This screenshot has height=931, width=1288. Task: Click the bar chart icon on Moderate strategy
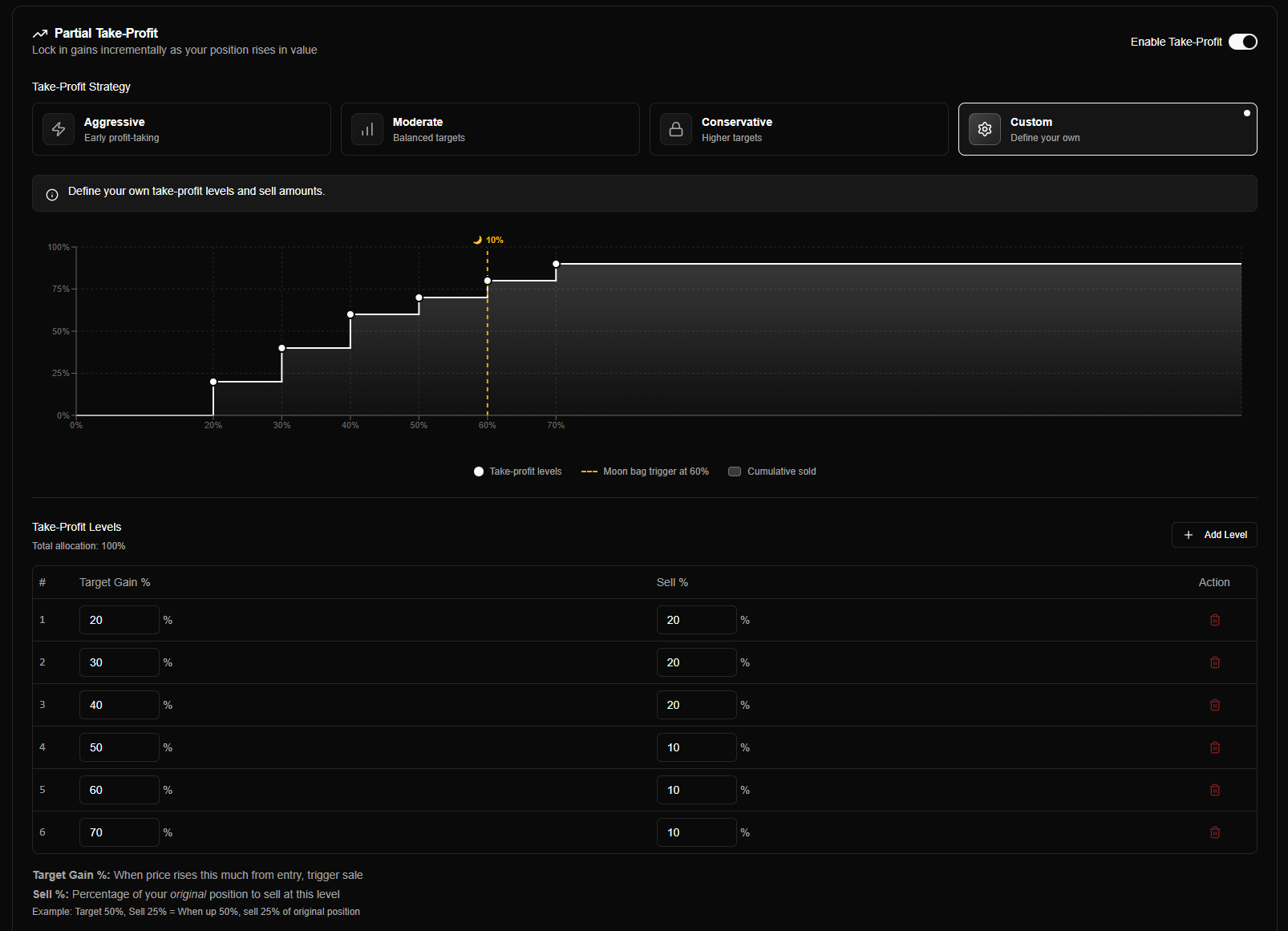coord(367,129)
